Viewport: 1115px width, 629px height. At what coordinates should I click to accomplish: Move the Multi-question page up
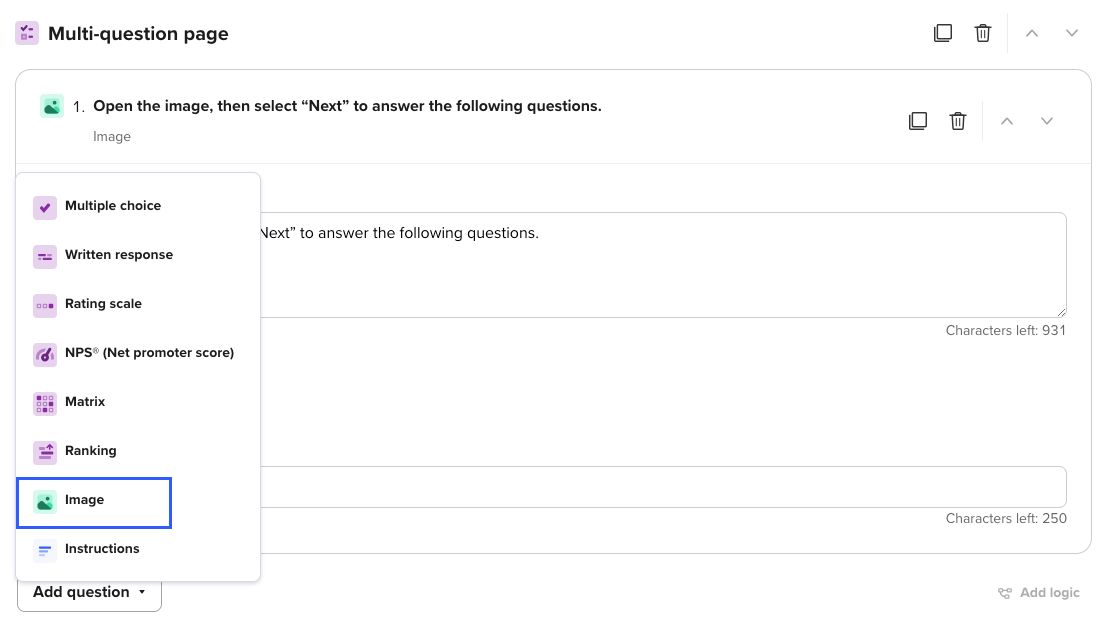click(1032, 33)
